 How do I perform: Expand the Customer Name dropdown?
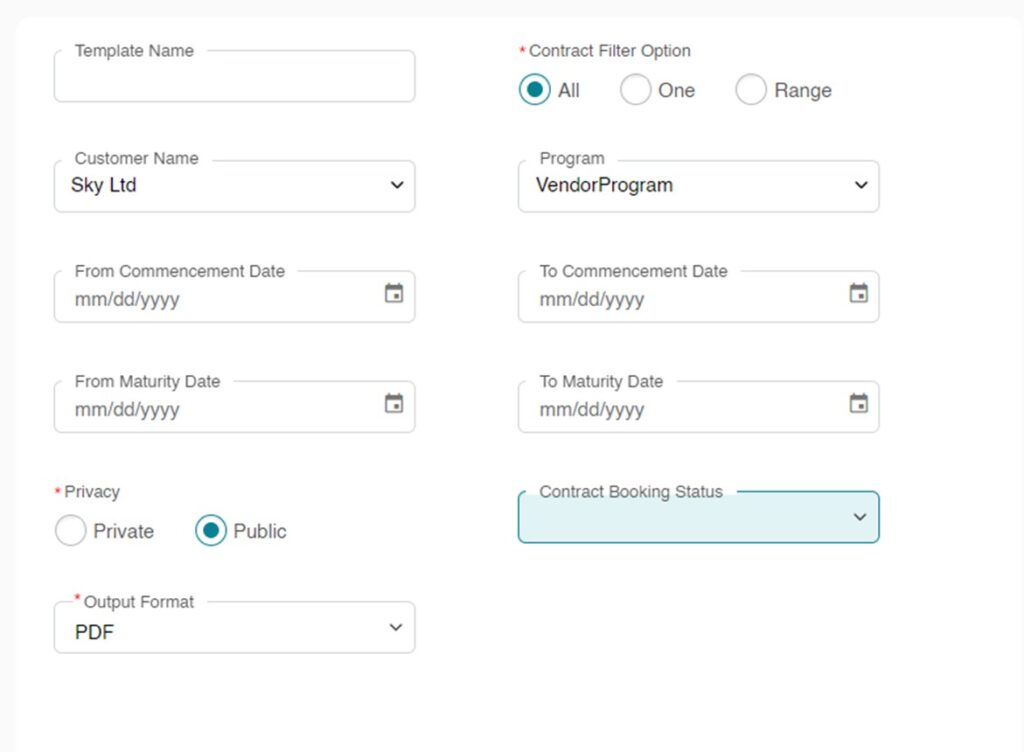[x=234, y=186]
